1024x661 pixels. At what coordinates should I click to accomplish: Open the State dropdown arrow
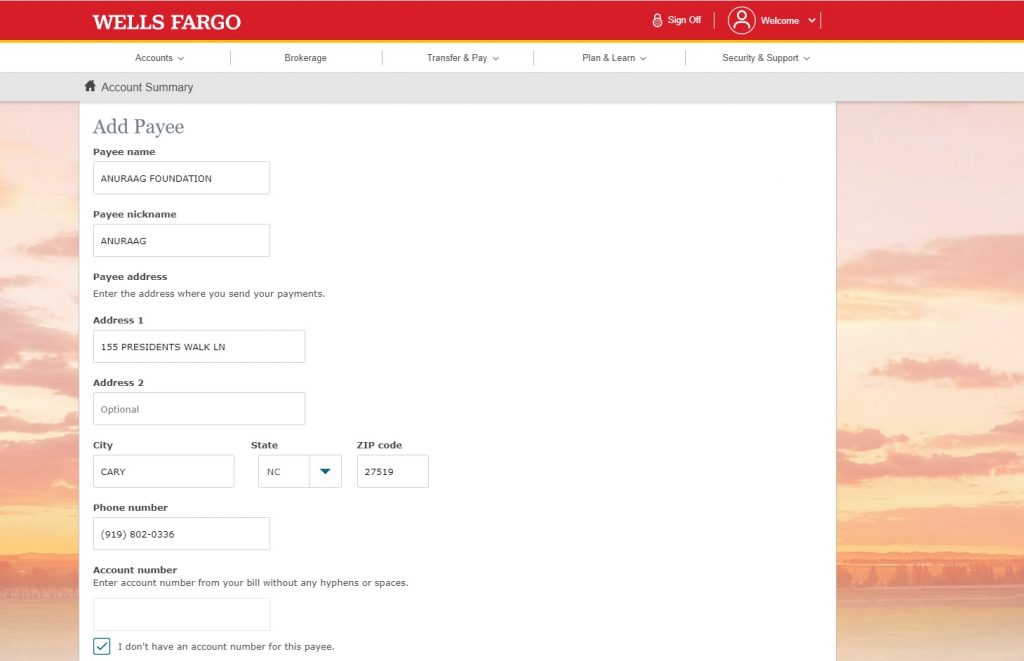pos(325,472)
